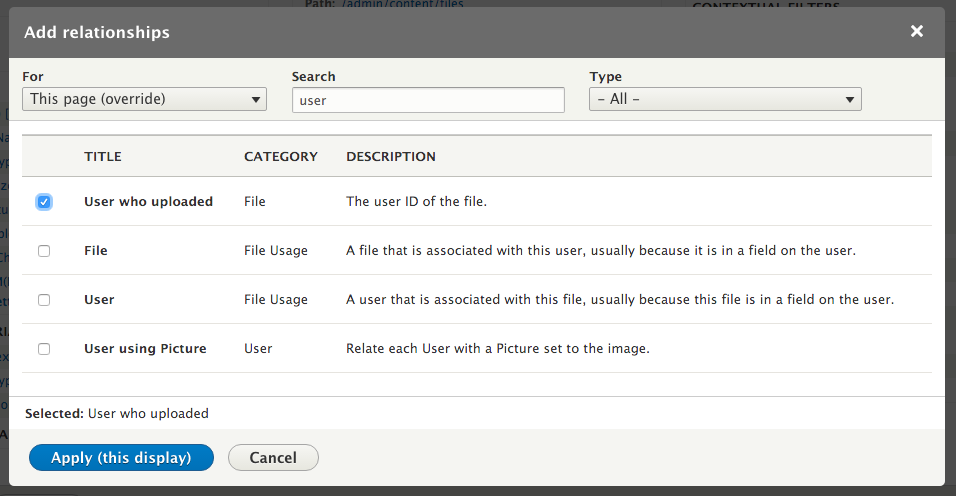Open the Type filter dropdown
956x496 pixels.
pyautogui.click(x=725, y=99)
